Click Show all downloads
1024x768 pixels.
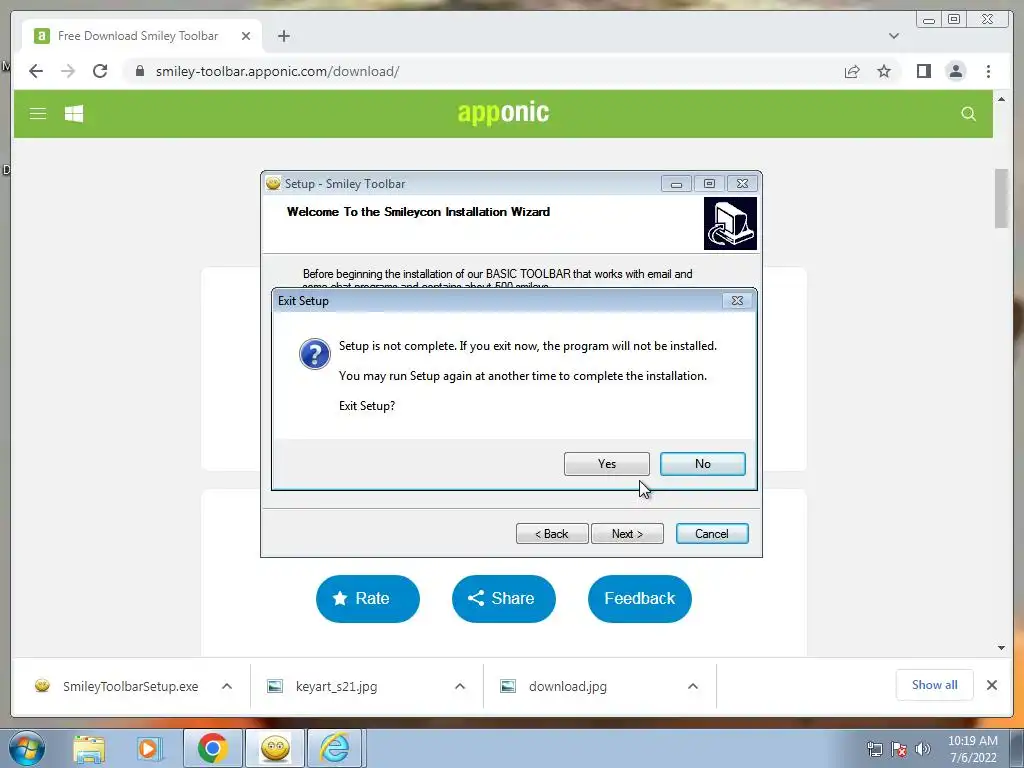pyautogui.click(x=935, y=685)
